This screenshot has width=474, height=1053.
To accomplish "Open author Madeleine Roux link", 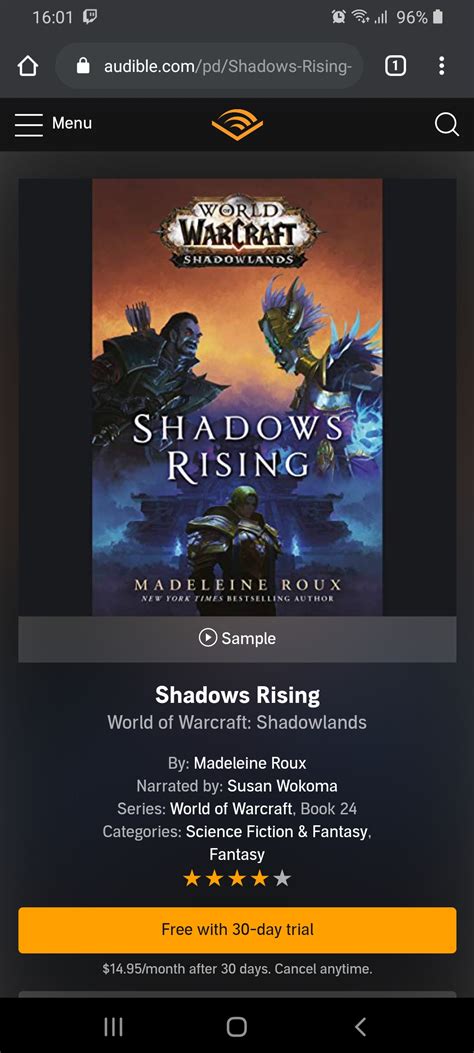I will pos(250,763).
